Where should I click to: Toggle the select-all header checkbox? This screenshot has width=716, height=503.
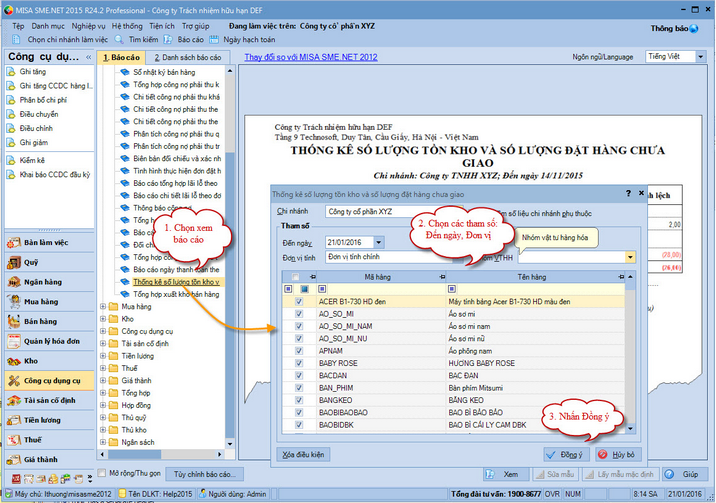pyautogui.click(x=296, y=277)
